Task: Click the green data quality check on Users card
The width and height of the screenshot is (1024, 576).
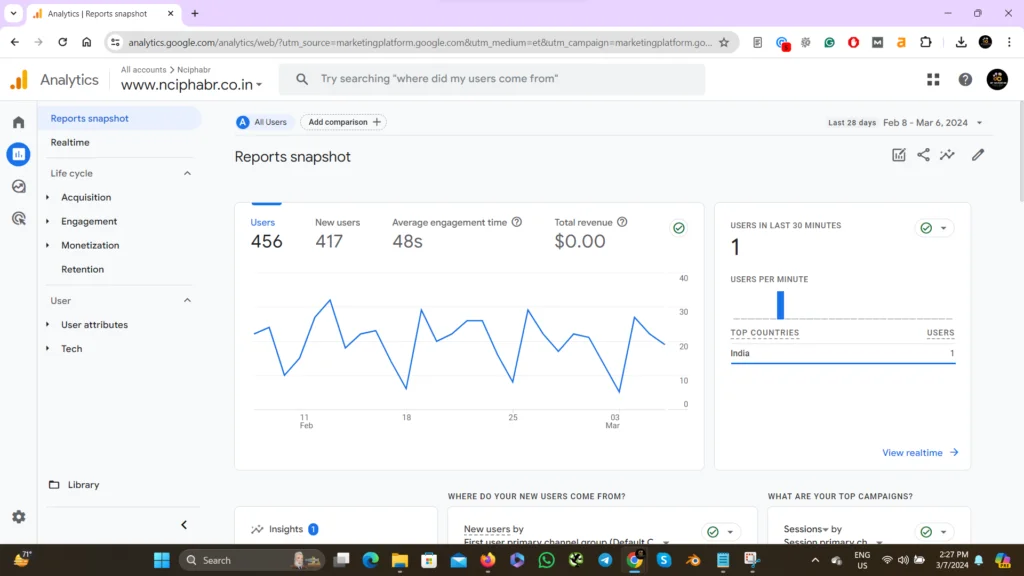Action: (x=679, y=228)
